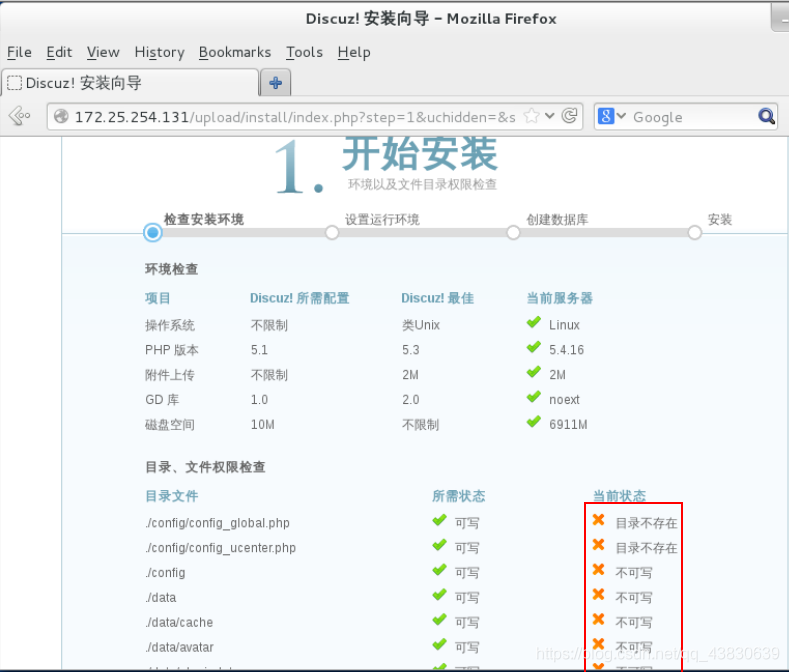
Task: Click required check for ./config row
Action: [439, 570]
